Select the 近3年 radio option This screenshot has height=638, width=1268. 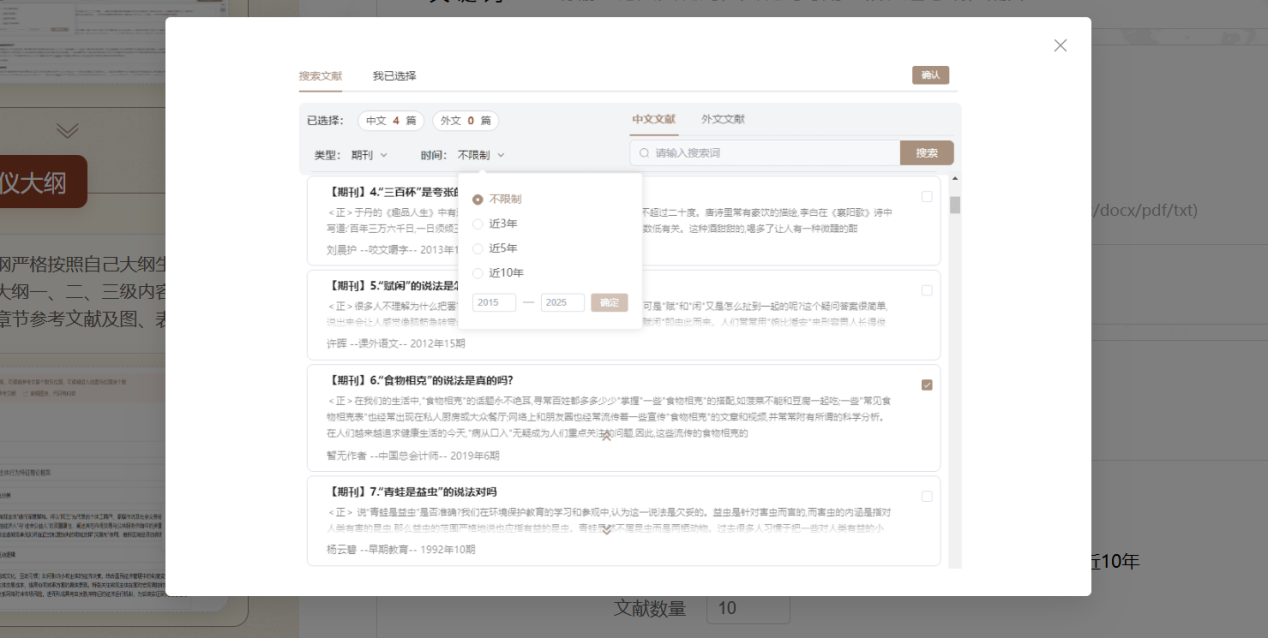tap(478, 224)
